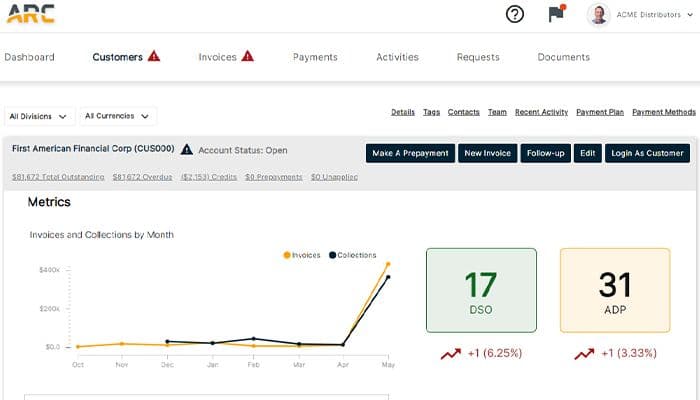The image size is (700, 400).
Task: Jump to the Team section link
Action: click(497, 112)
